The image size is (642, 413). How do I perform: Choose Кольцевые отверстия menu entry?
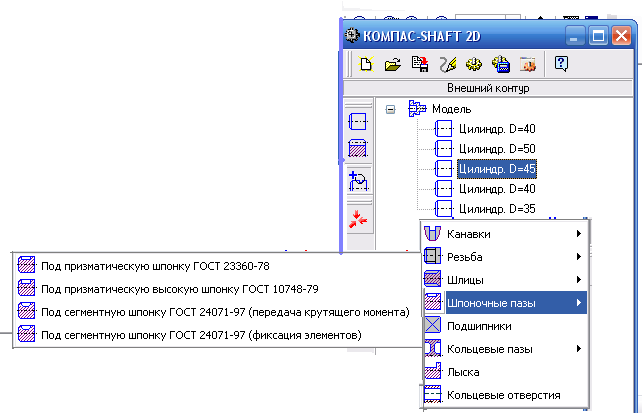505,395
